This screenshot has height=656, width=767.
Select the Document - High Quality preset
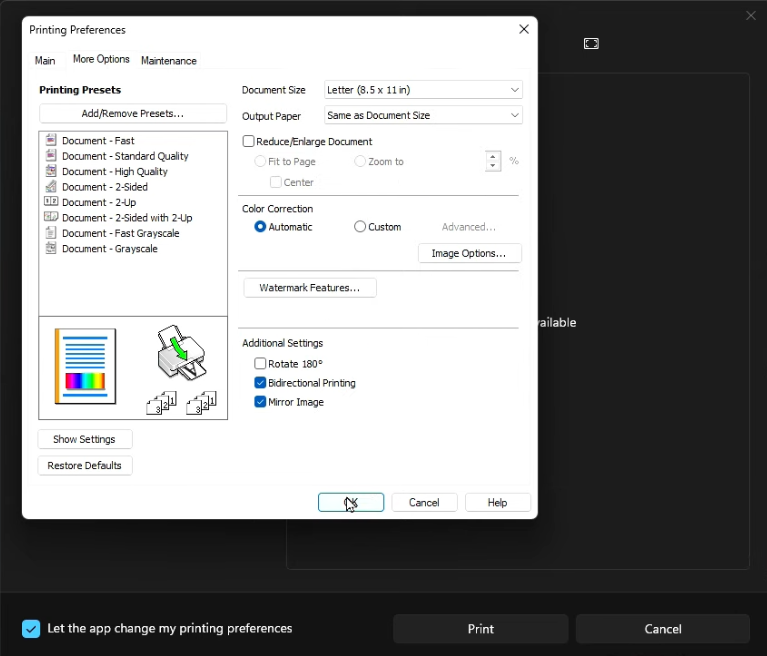(115, 171)
